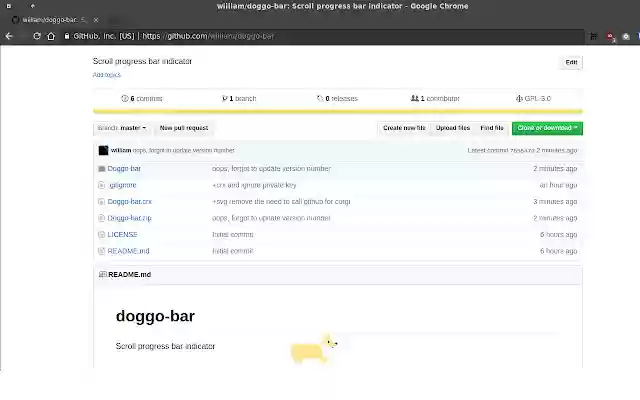
Task: Click the tag icon beside 0 releases
Action: [x=320, y=98]
